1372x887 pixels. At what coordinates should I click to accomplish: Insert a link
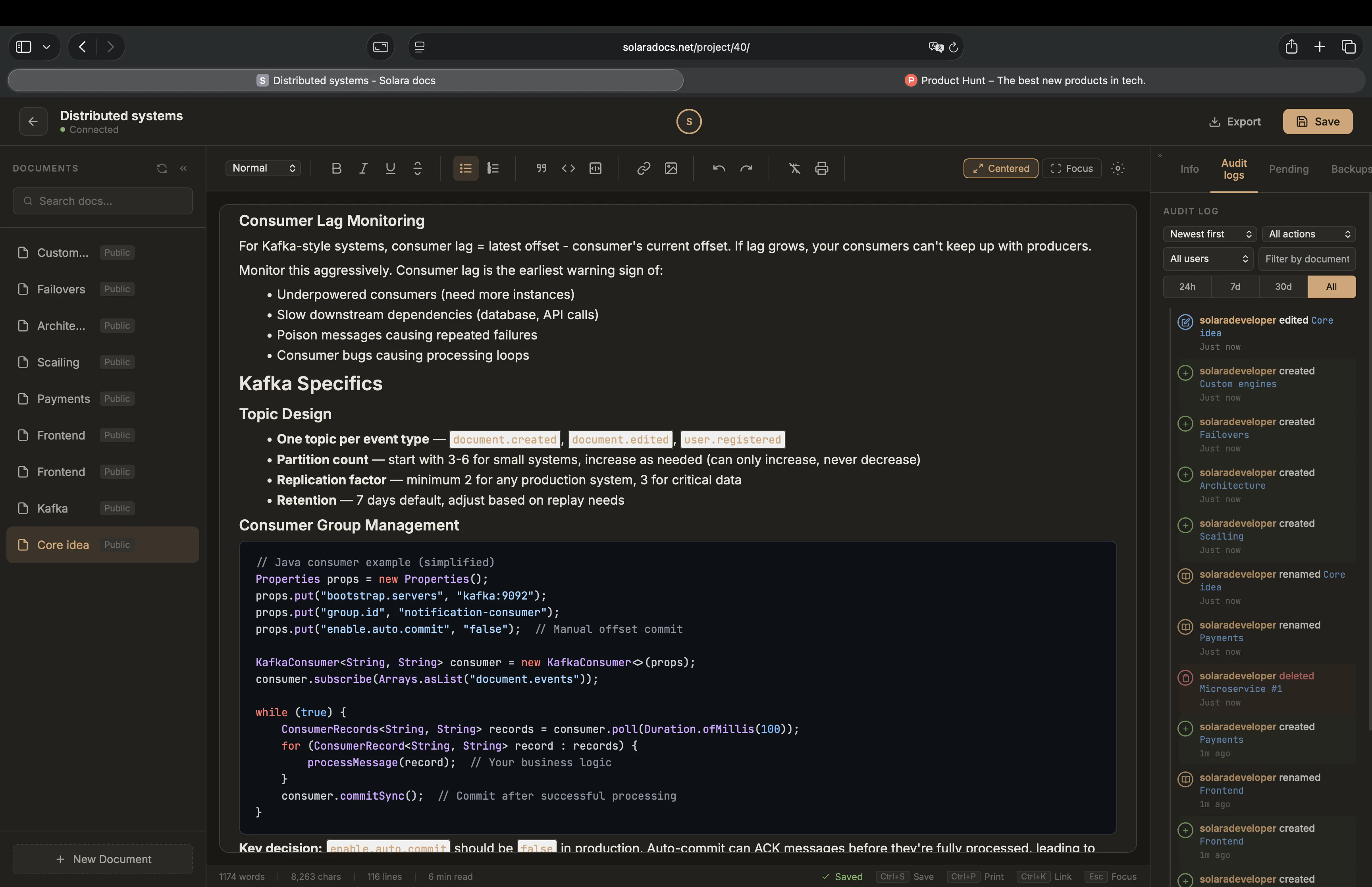pos(643,168)
